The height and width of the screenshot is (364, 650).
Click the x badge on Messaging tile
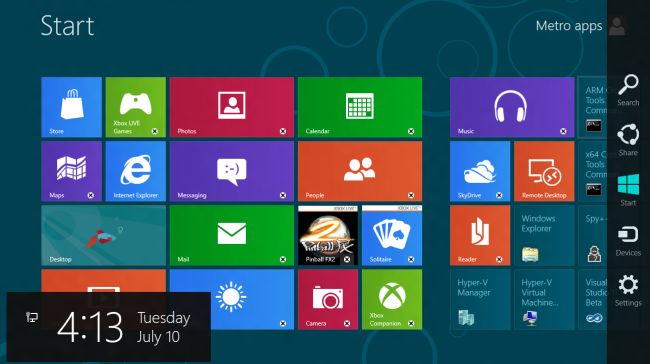tap(283, 195)
